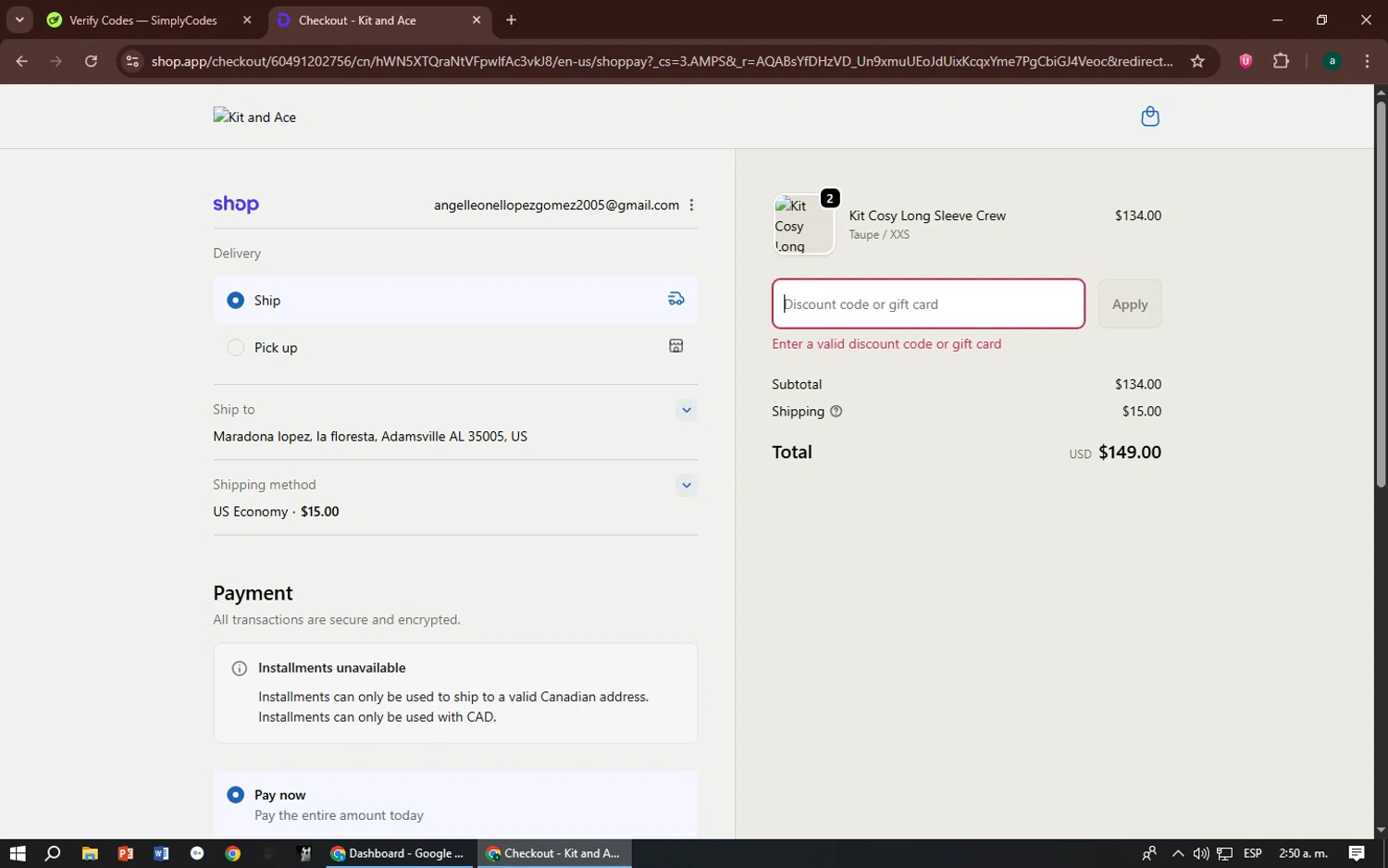The height and width of the screenshot is (868, 1388).
Task: Click the total amount $149.00
Action: pyautogui.click(x=1130, y=453)
